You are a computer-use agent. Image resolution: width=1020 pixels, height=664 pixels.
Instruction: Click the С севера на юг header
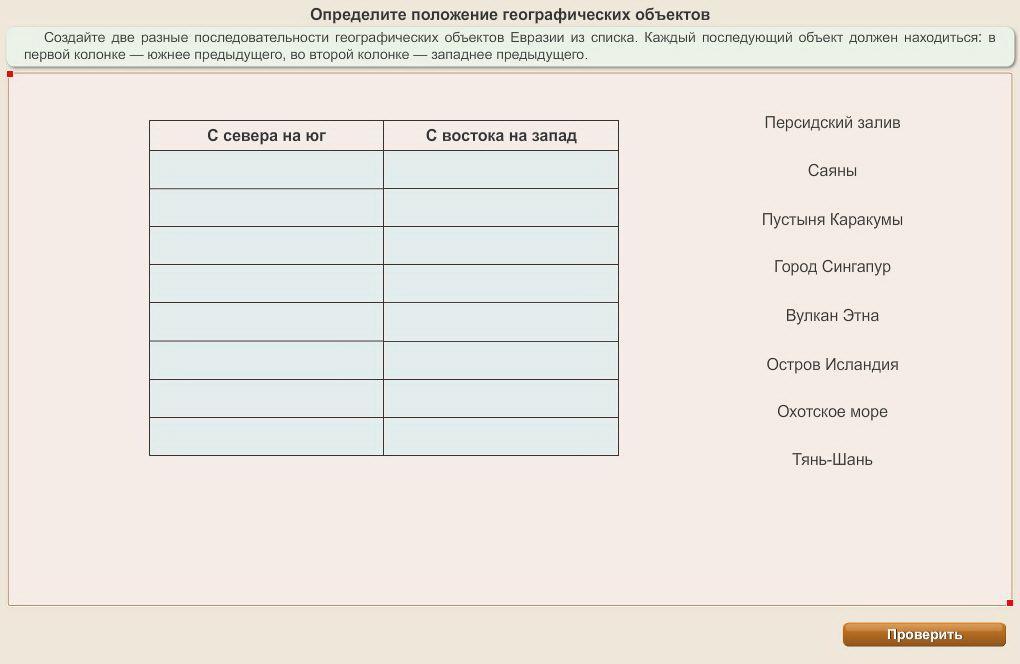click(267, 135)
